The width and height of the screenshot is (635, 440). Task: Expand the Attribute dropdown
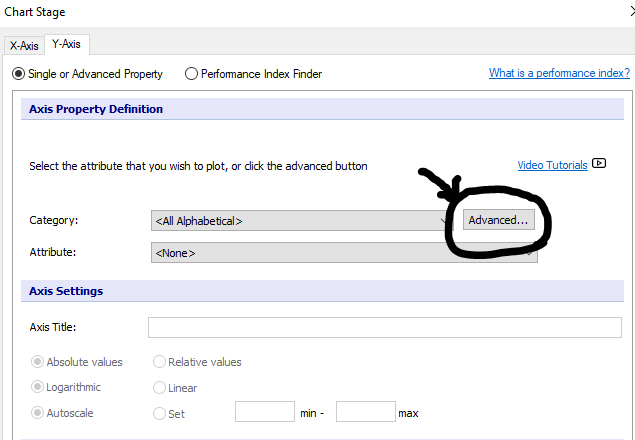coord(344,252)
